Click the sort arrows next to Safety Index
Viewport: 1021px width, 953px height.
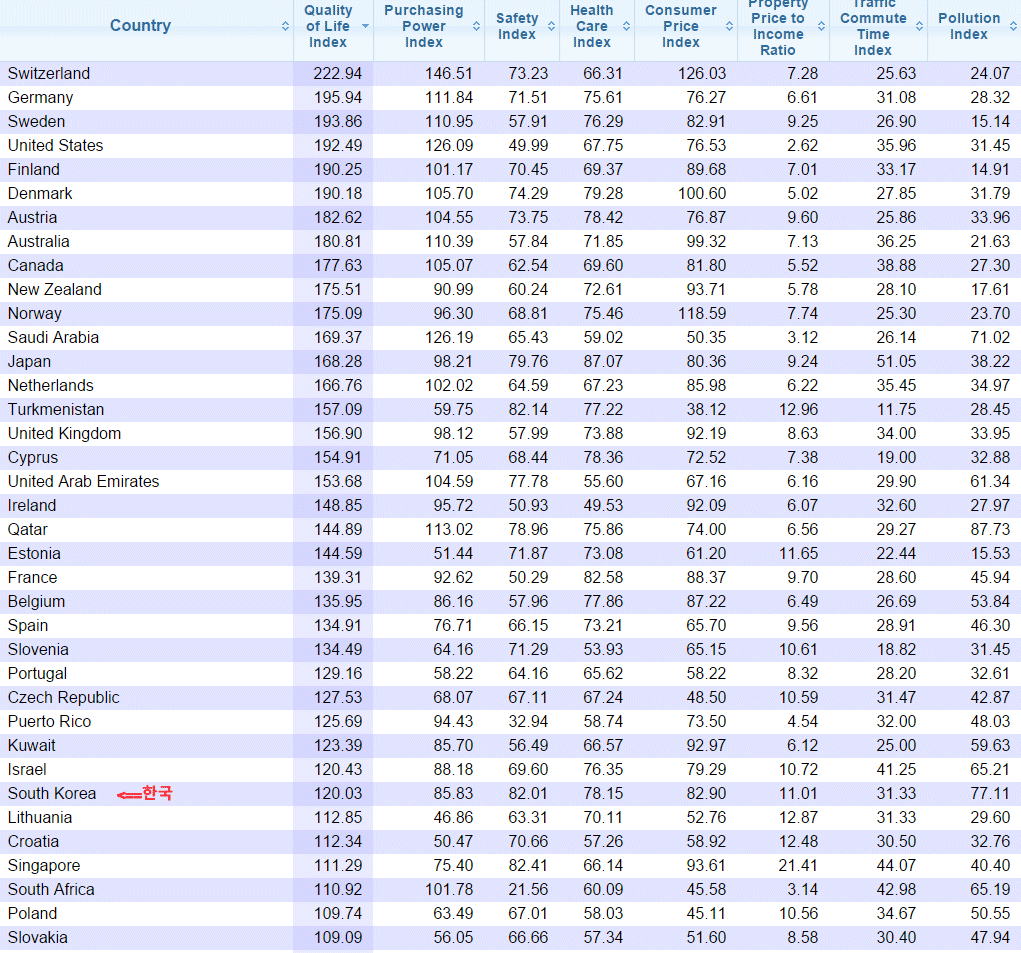[x=551, y=26]
